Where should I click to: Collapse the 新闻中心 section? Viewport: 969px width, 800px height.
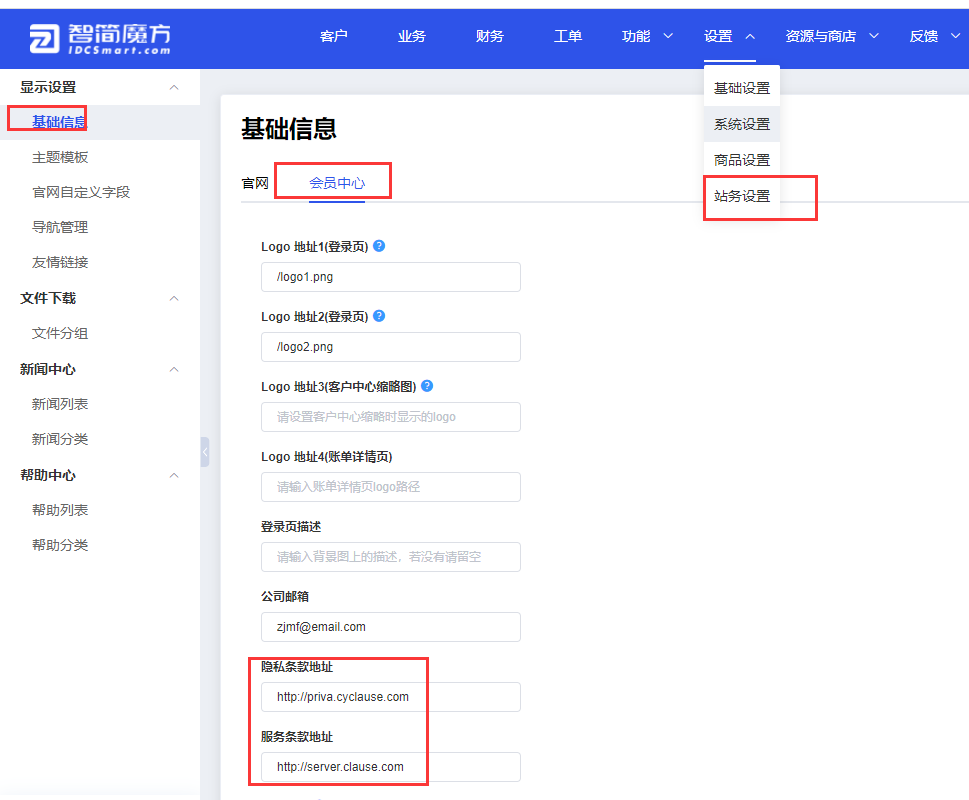174,369
